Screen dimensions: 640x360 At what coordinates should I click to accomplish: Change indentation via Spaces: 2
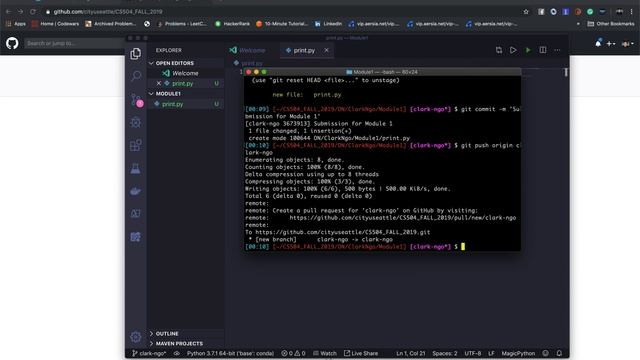444,353
